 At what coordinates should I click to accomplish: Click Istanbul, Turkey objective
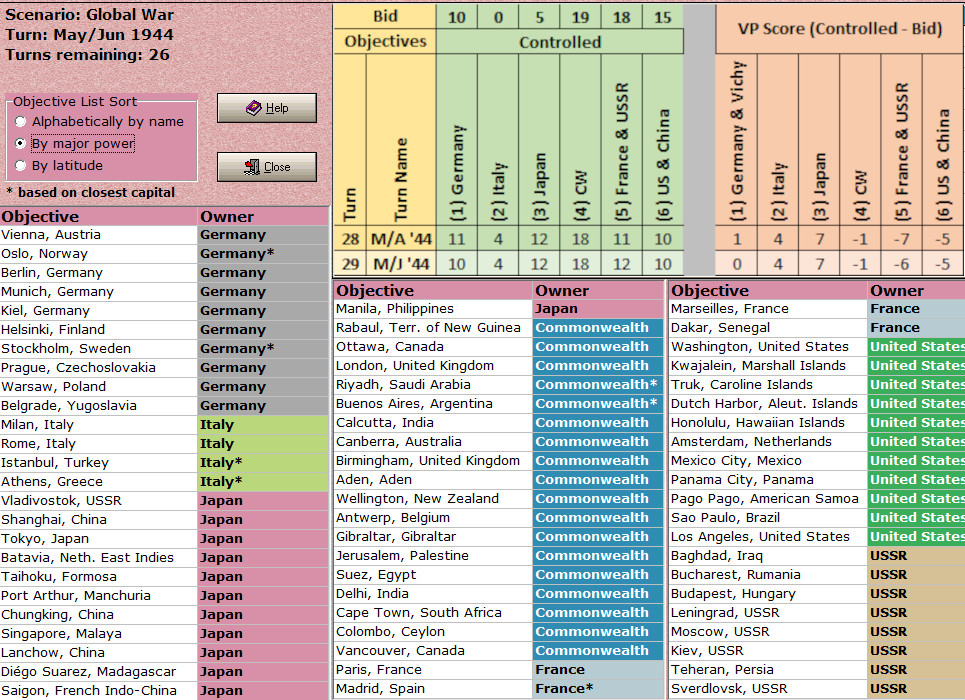coord(98,462)
